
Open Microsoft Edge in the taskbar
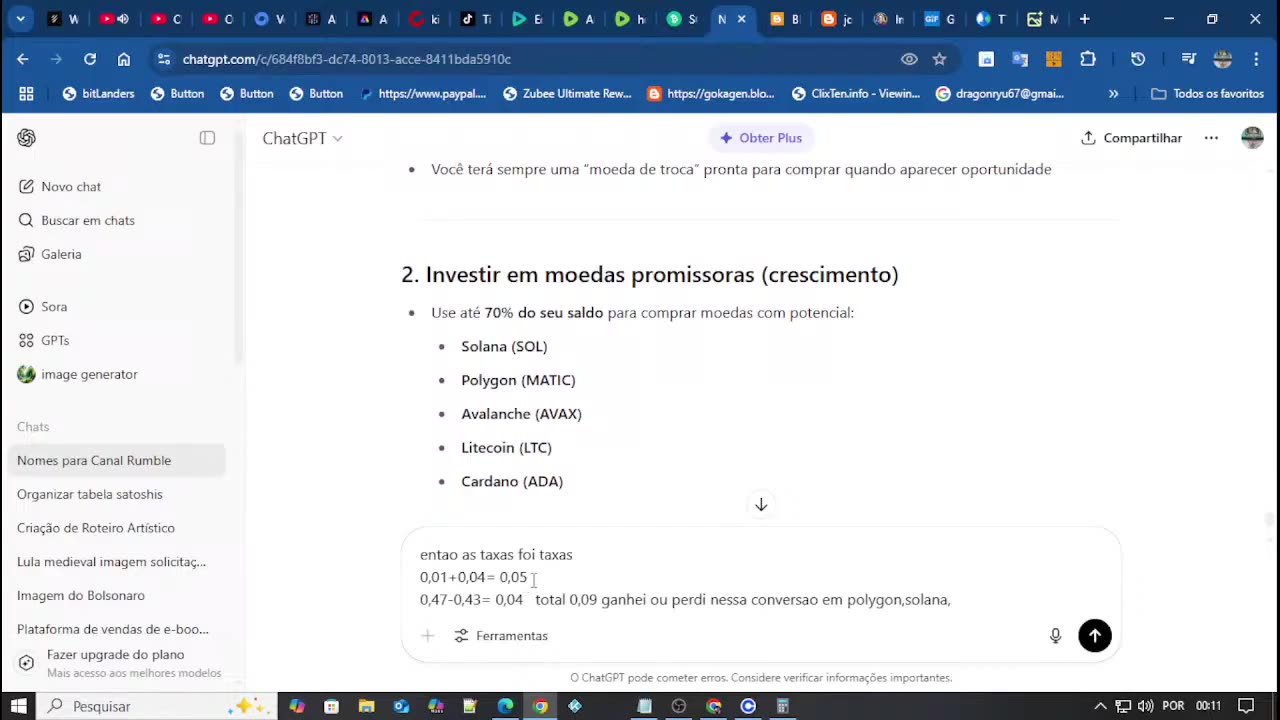(x=505, y=706)
